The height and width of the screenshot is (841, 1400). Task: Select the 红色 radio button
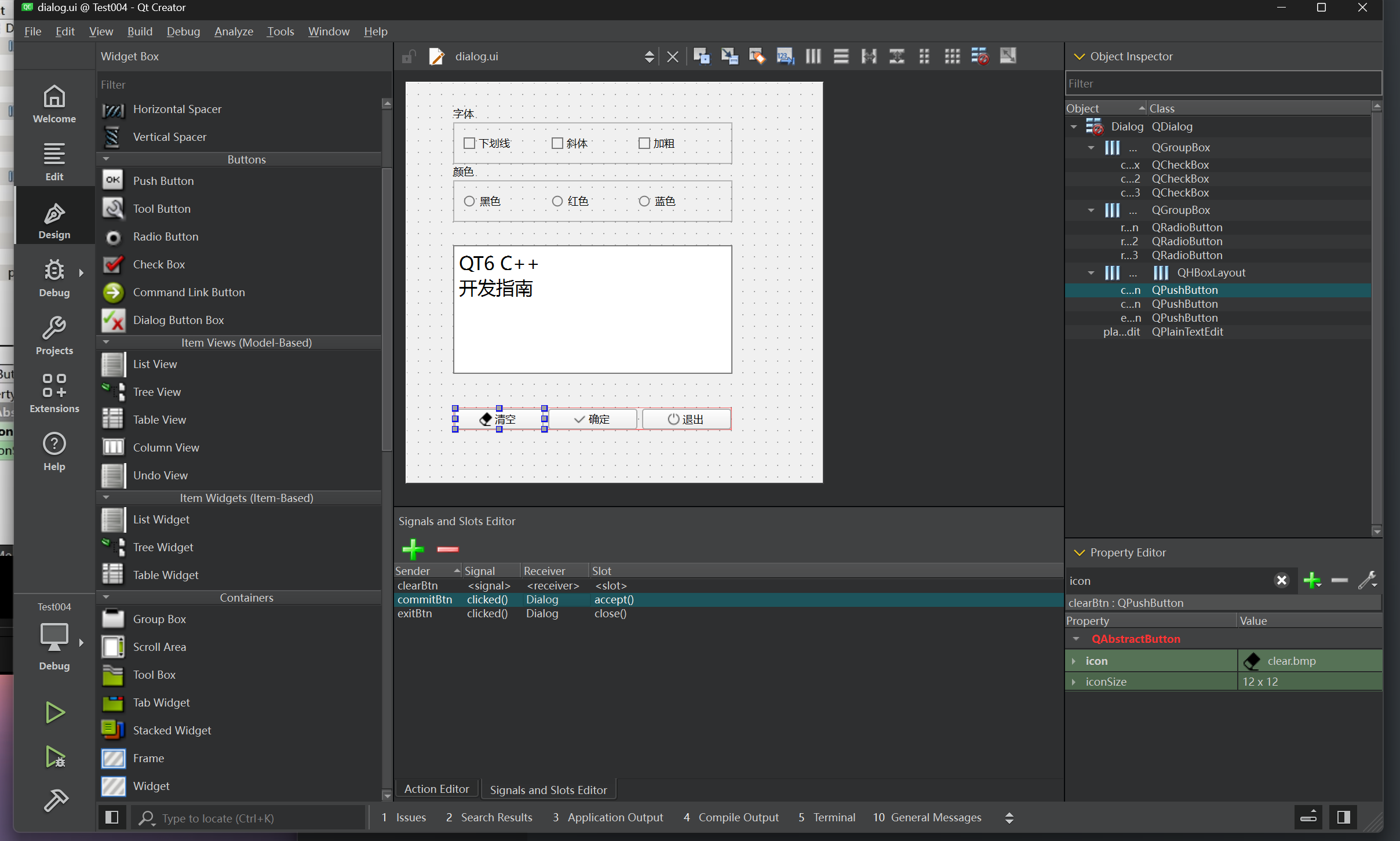557,201
